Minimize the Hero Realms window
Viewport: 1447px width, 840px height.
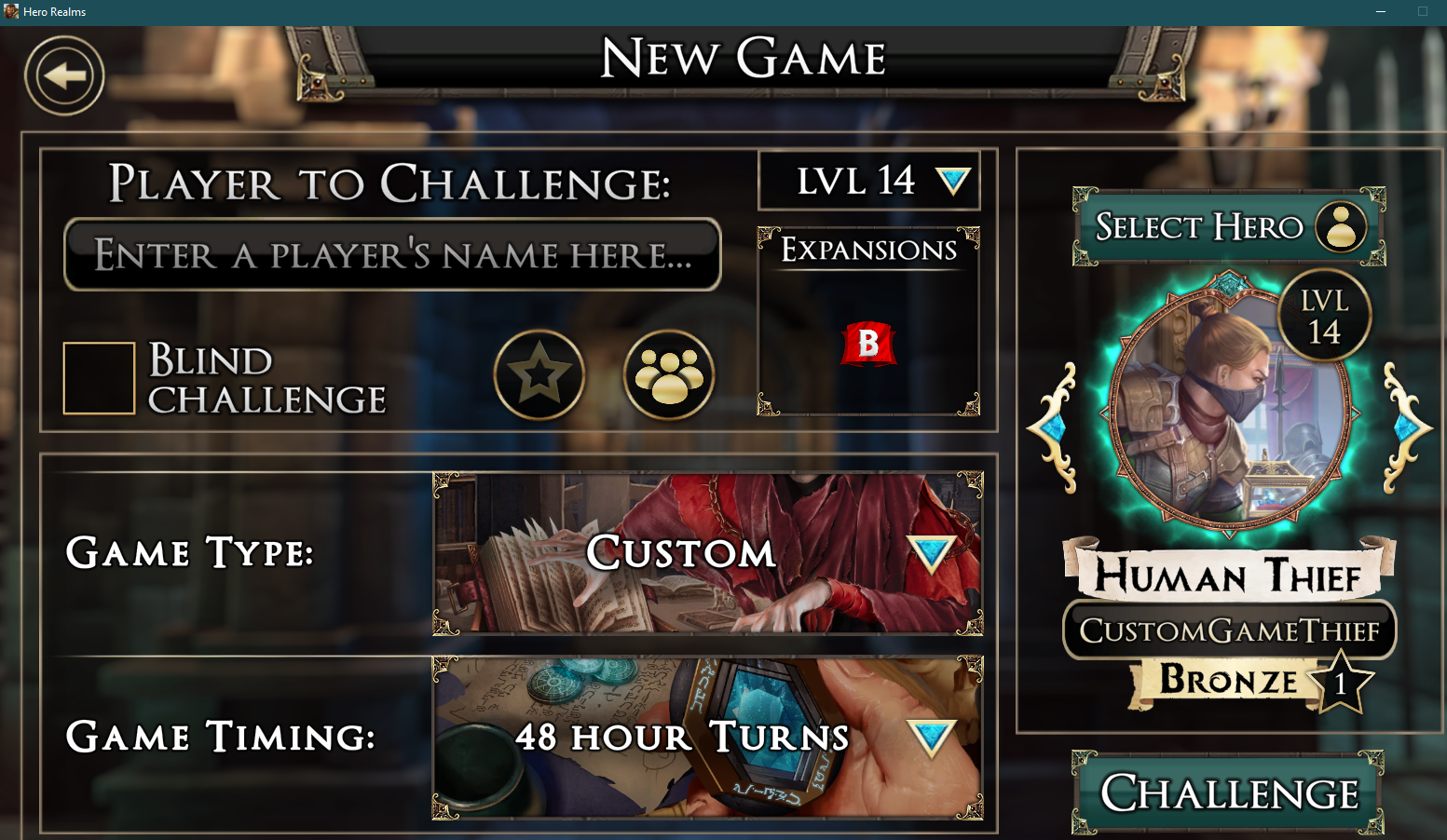(1381, 11)
